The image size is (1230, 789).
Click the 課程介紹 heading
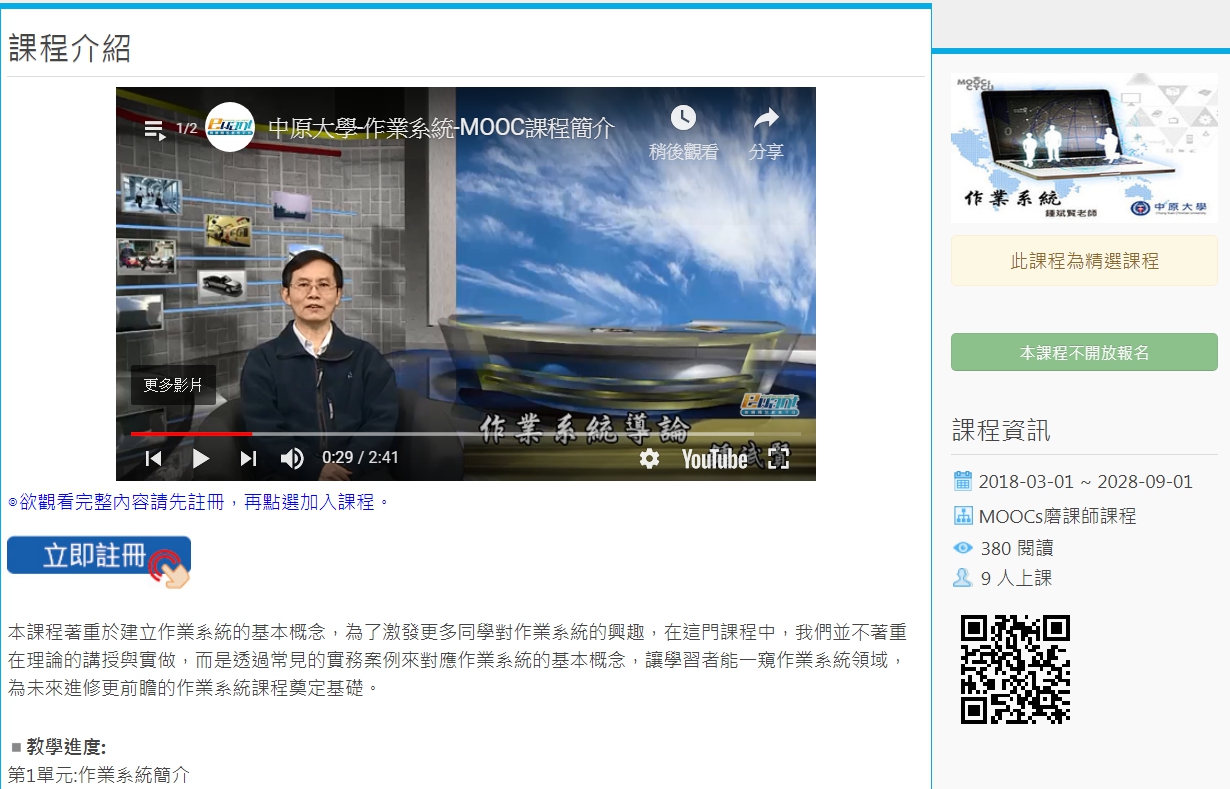click(70, 47)
